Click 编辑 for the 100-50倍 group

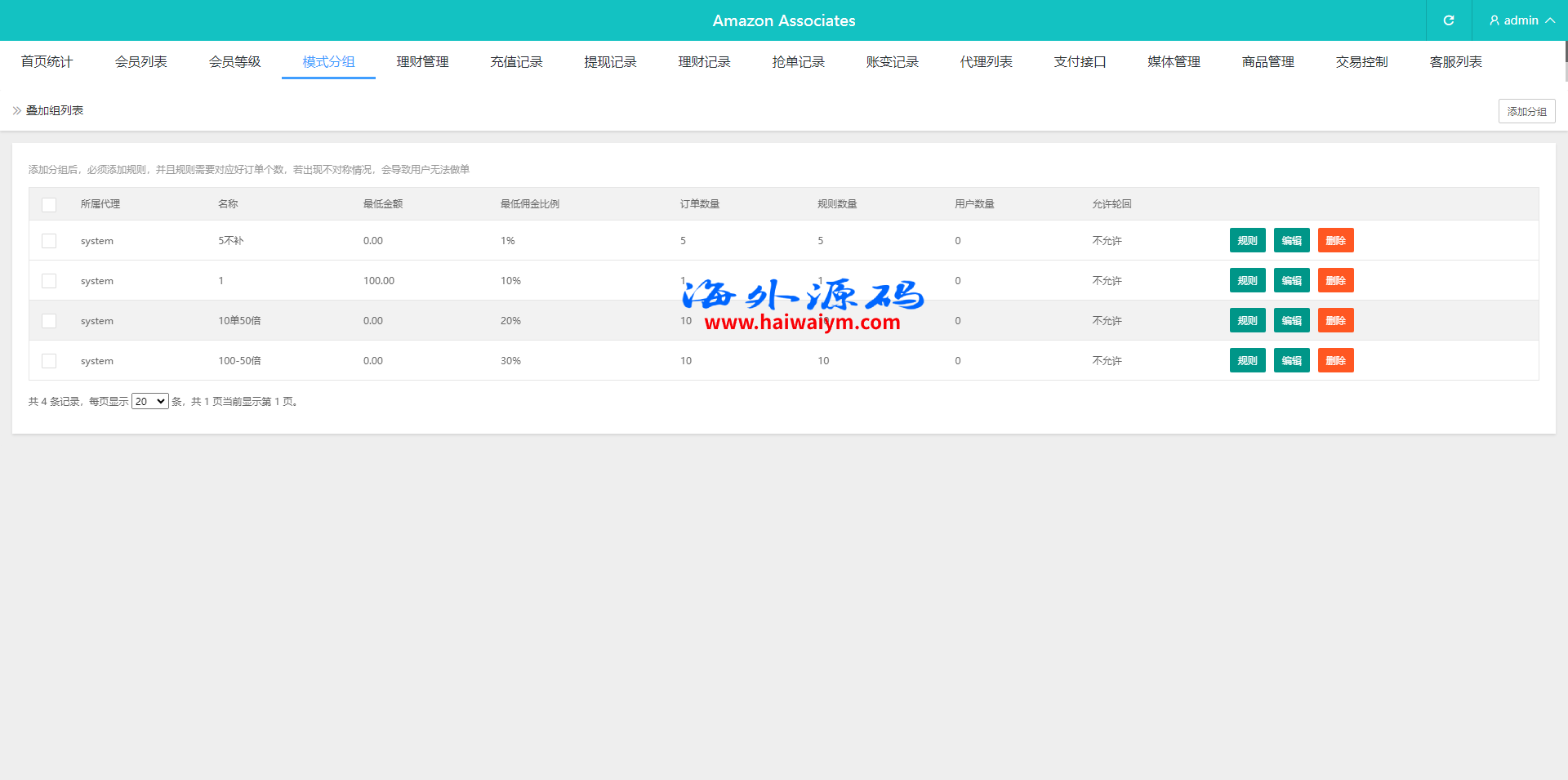[x=1291, y=361]
